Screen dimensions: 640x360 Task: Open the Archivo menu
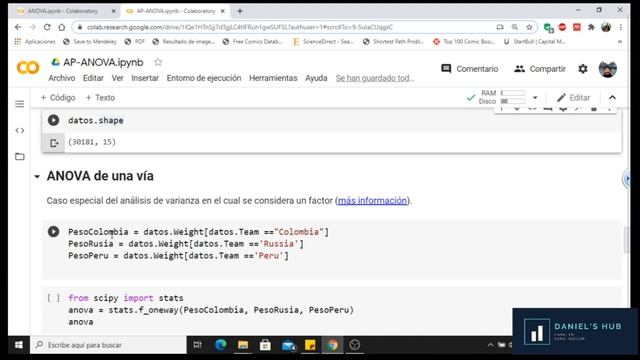[62, 78]
